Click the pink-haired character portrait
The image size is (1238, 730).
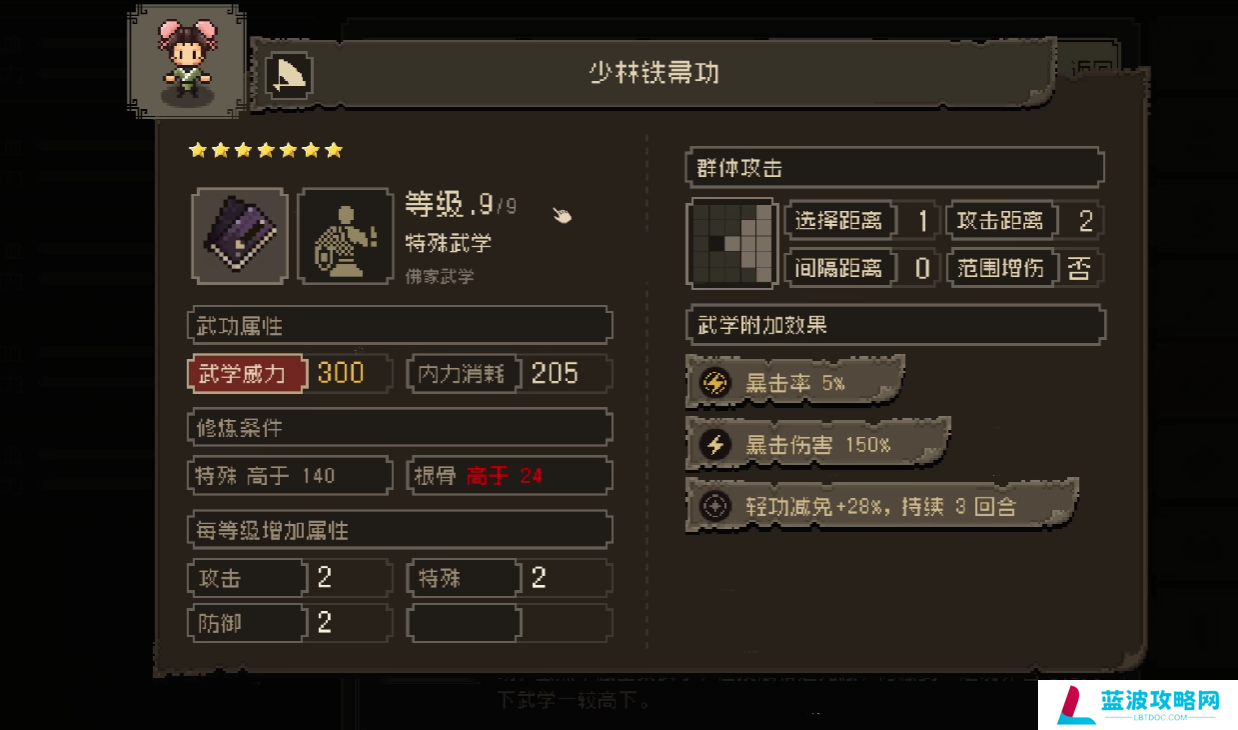(188, 61)
